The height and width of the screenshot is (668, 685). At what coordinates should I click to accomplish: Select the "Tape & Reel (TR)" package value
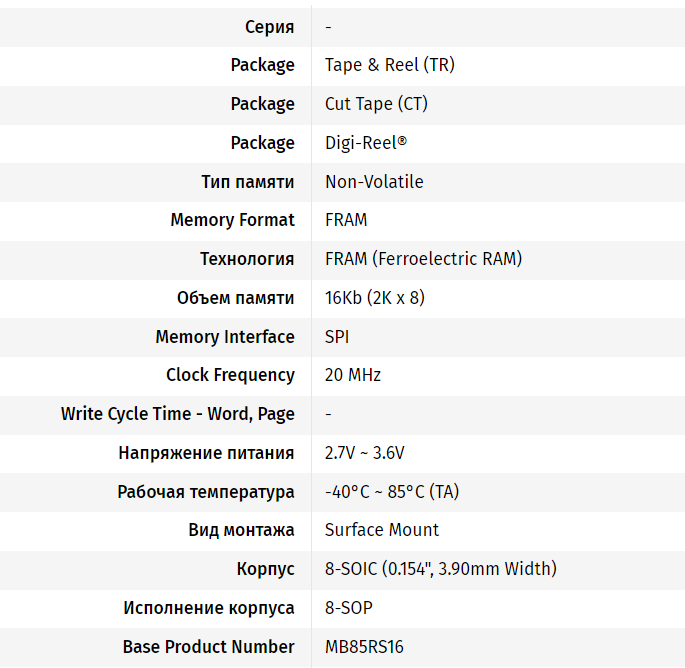tap(390, 65)
